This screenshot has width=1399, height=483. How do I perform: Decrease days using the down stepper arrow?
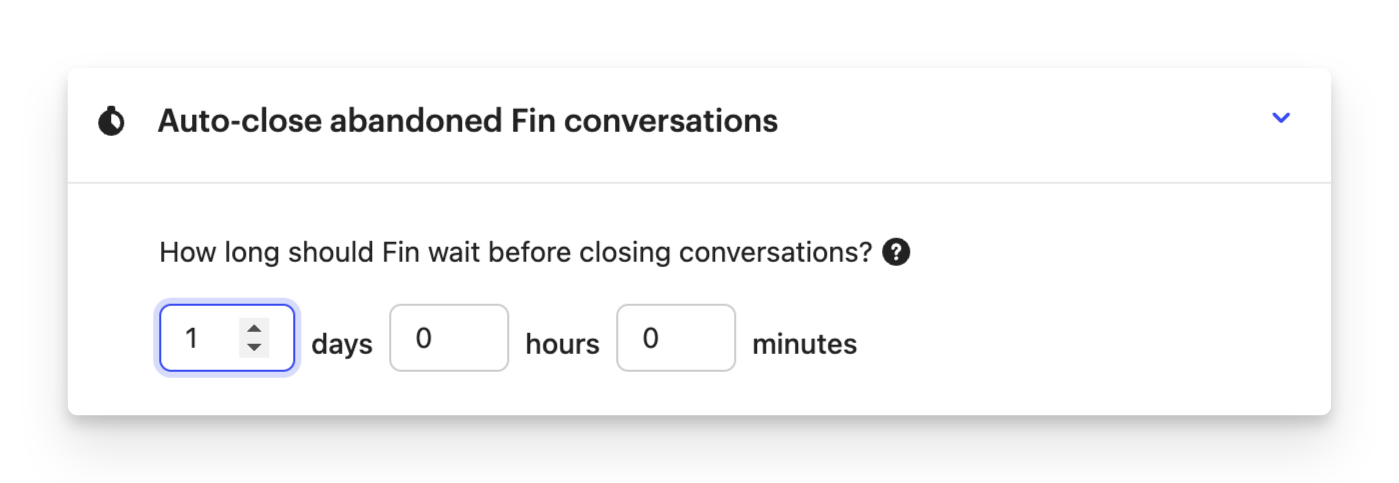[x=254, y=347]
